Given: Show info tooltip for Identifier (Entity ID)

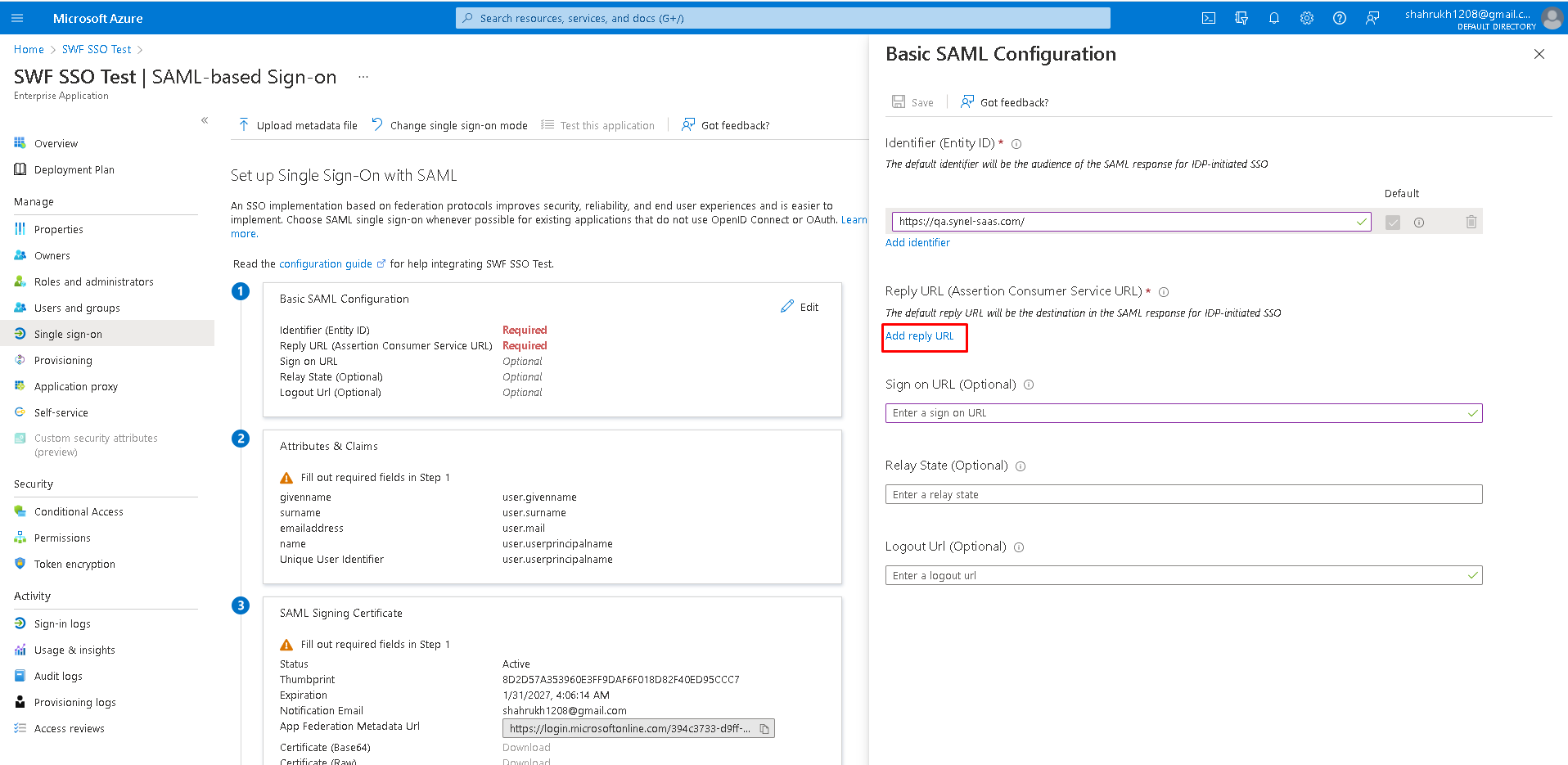Looking at the screenshot, I should click(x=1016, y=144).
